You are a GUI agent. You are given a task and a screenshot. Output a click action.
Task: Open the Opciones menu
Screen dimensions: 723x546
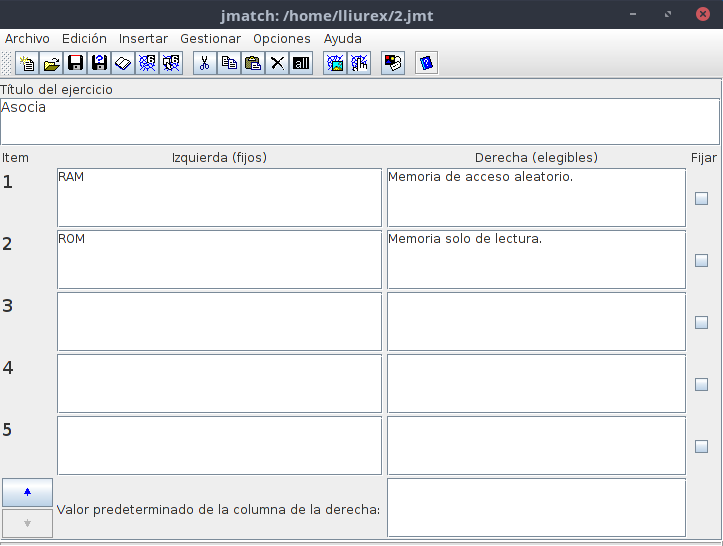[281, 38]
